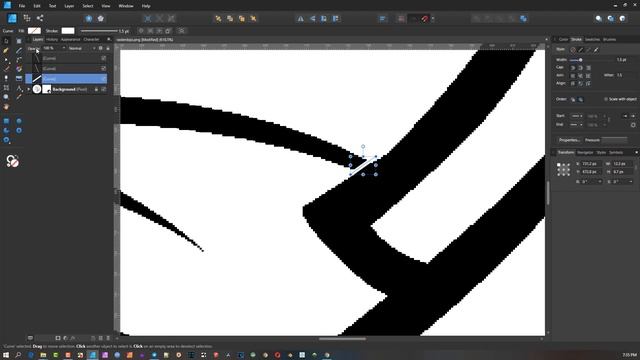Click the Fill color swatch

tap(34, 31)
